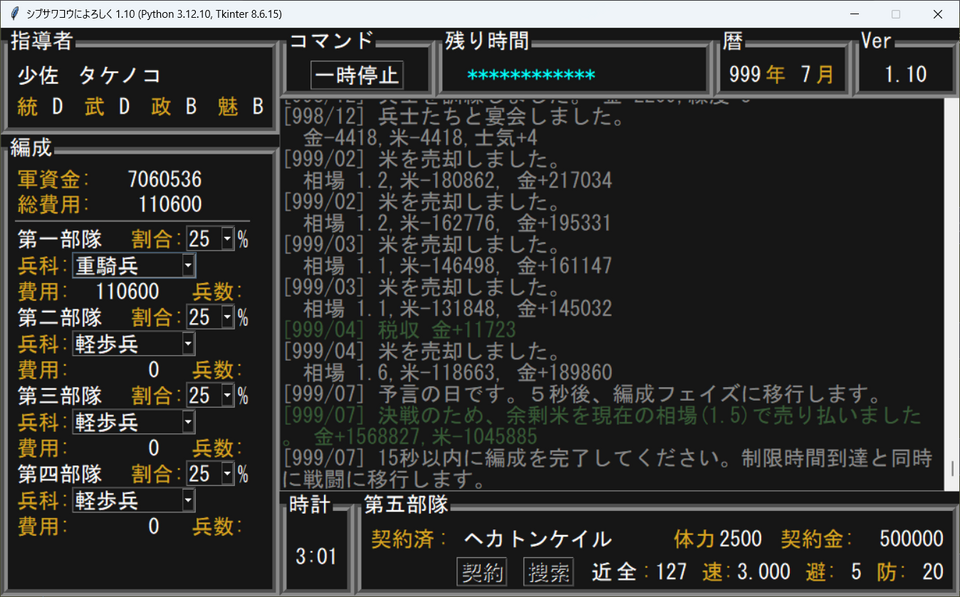Open the 第二部隊 割合 percentage dropdown
This screenshot has width=960, height=597.
click(227, 317)
